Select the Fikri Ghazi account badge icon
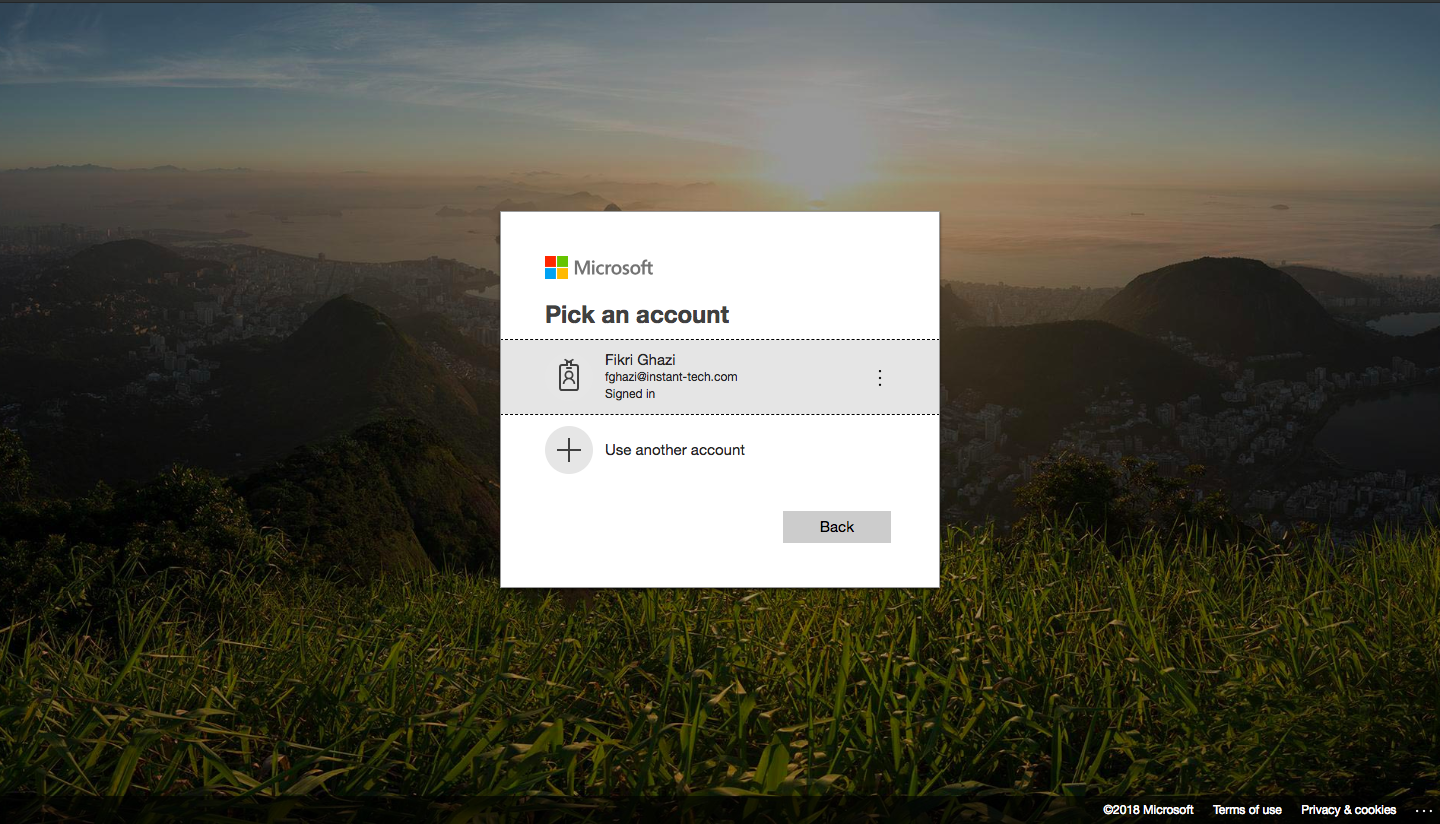This screenshot has width=1440, height=824. coord(569,376)
